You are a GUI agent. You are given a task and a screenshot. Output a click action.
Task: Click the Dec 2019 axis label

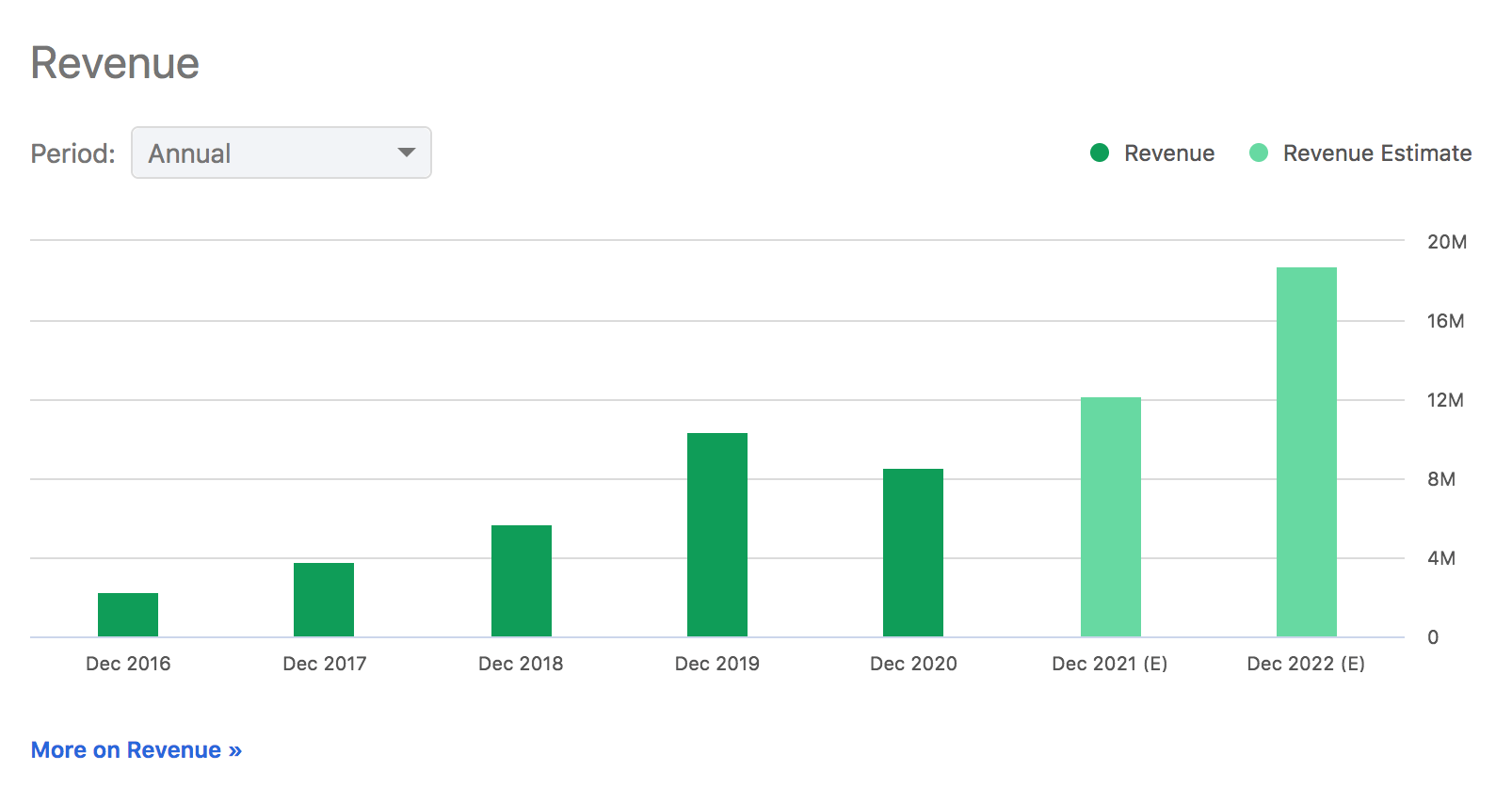[x=717, y=664]
